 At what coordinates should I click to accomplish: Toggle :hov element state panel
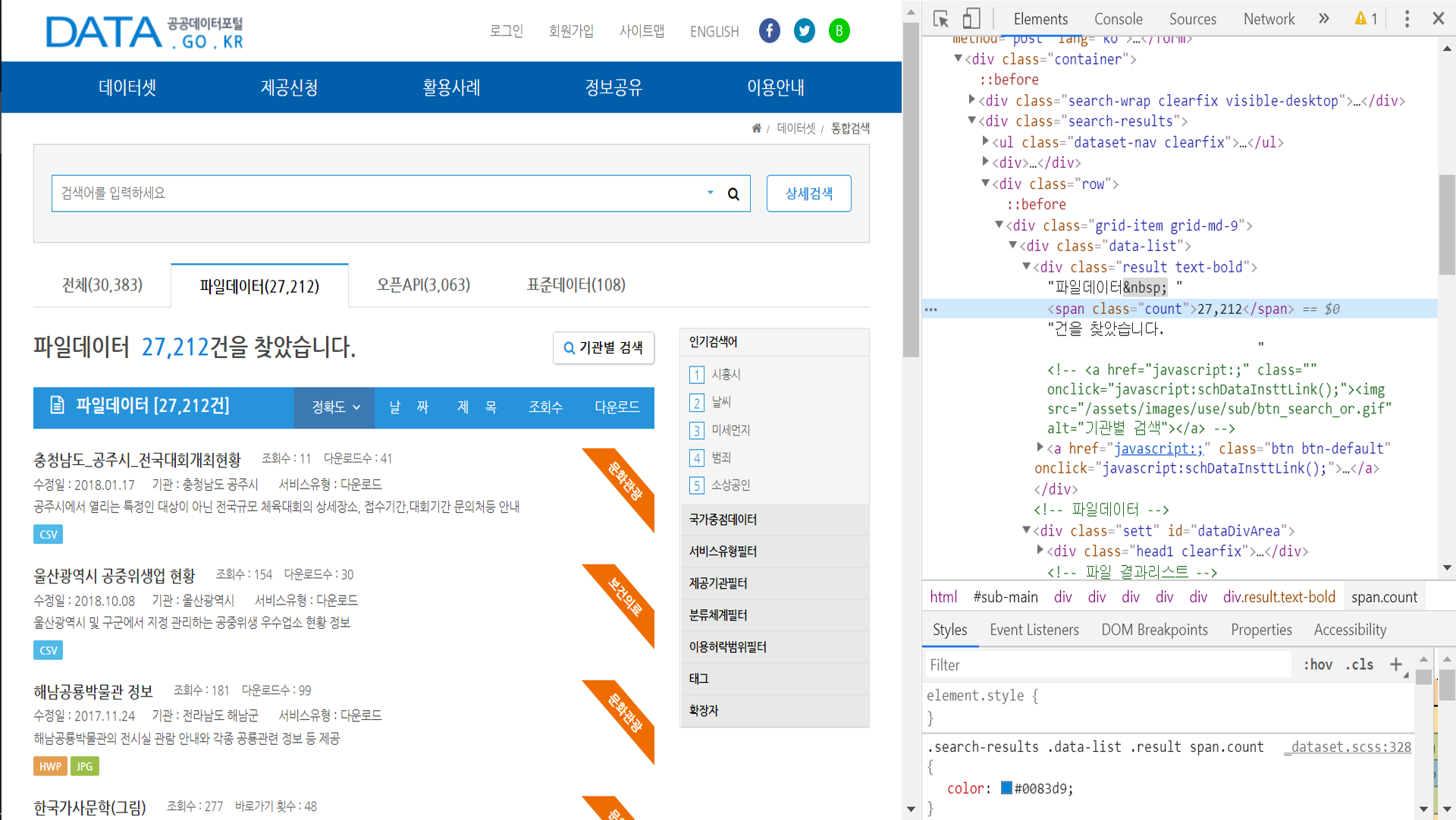[1318, 664]
